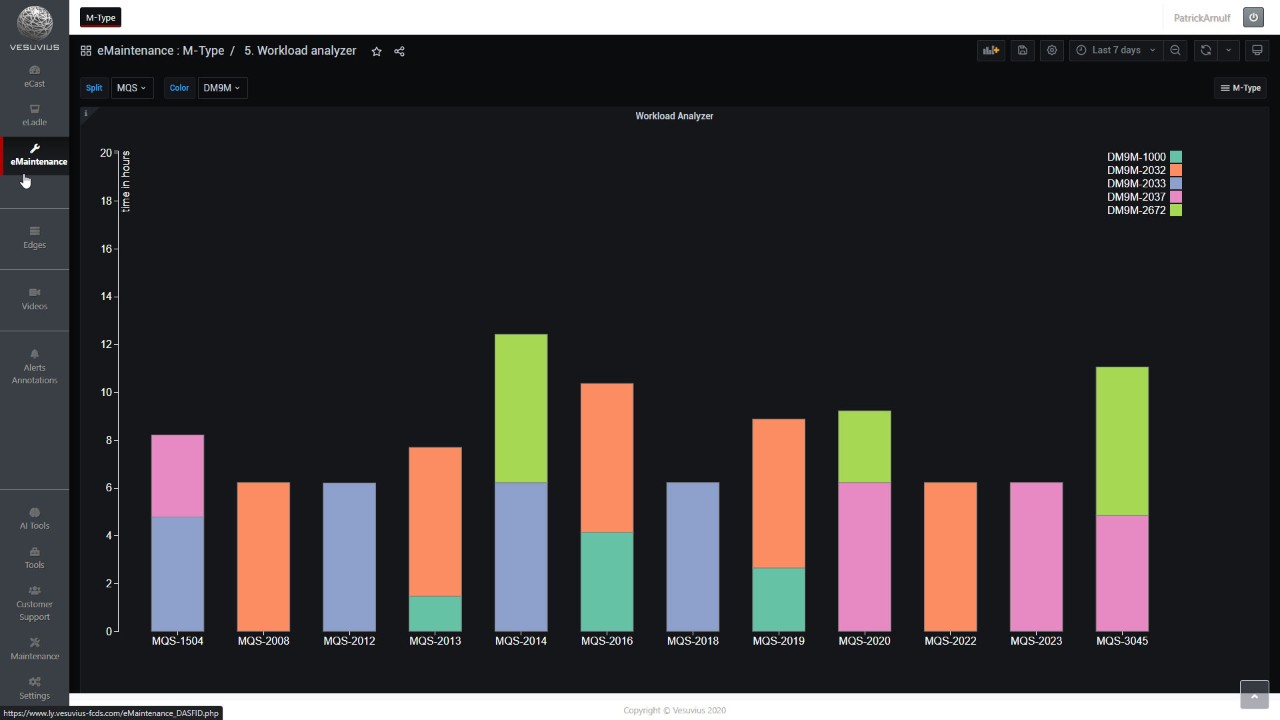
Task: Click DM9M-2037 pink legend color swatch
Action: [x=1176, y=197]
